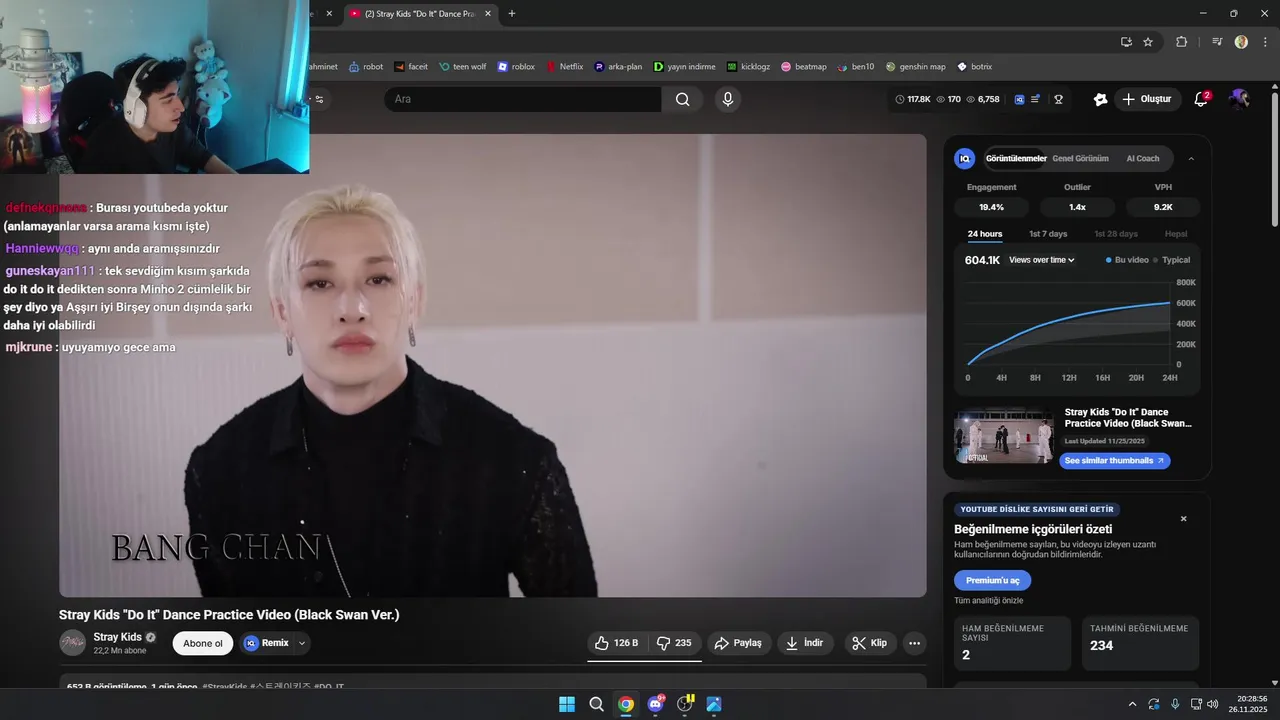Open the Windows Start menu

pos(567,704)
